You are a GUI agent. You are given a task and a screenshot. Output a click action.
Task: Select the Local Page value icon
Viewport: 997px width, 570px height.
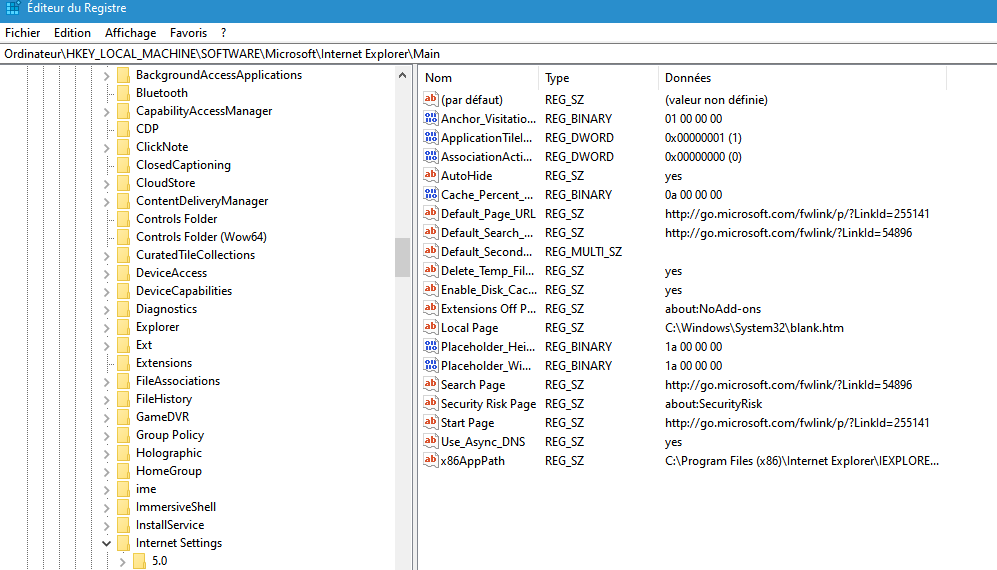click(x=430, y=328)
